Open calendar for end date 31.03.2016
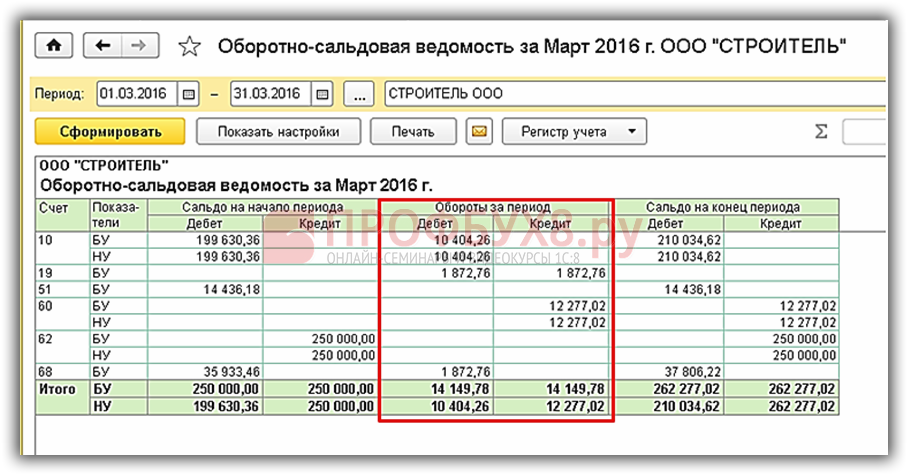 point(321,94)
